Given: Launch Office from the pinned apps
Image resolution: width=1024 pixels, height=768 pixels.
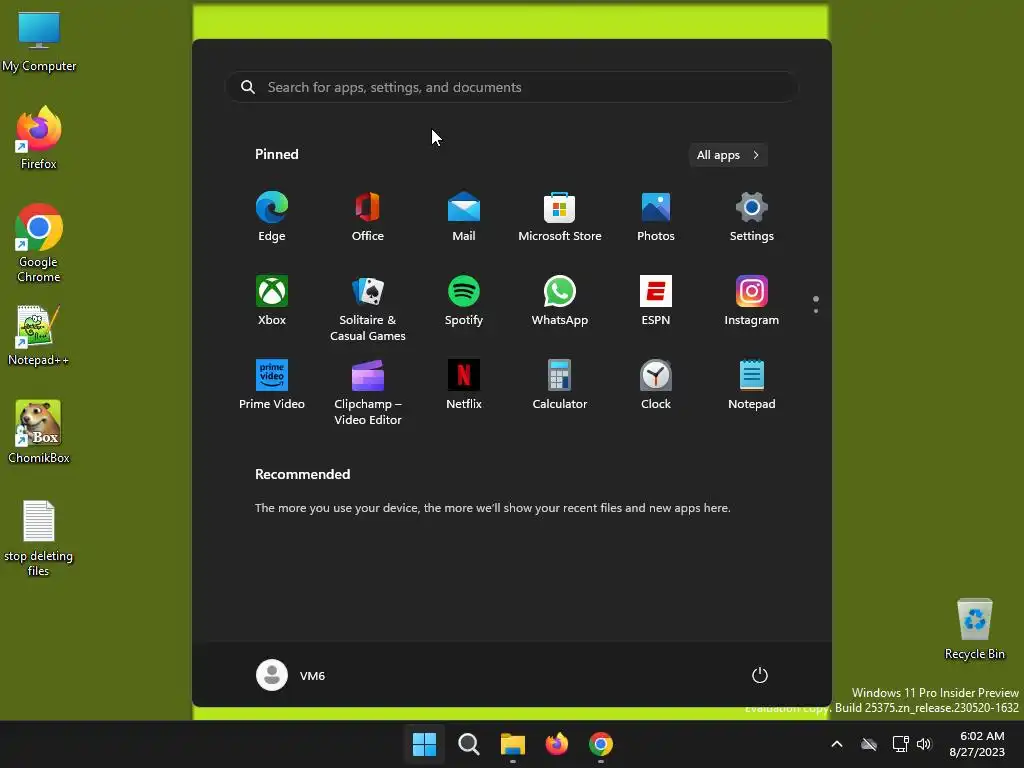Looking at the screenshot, I should tap(368, 216).
